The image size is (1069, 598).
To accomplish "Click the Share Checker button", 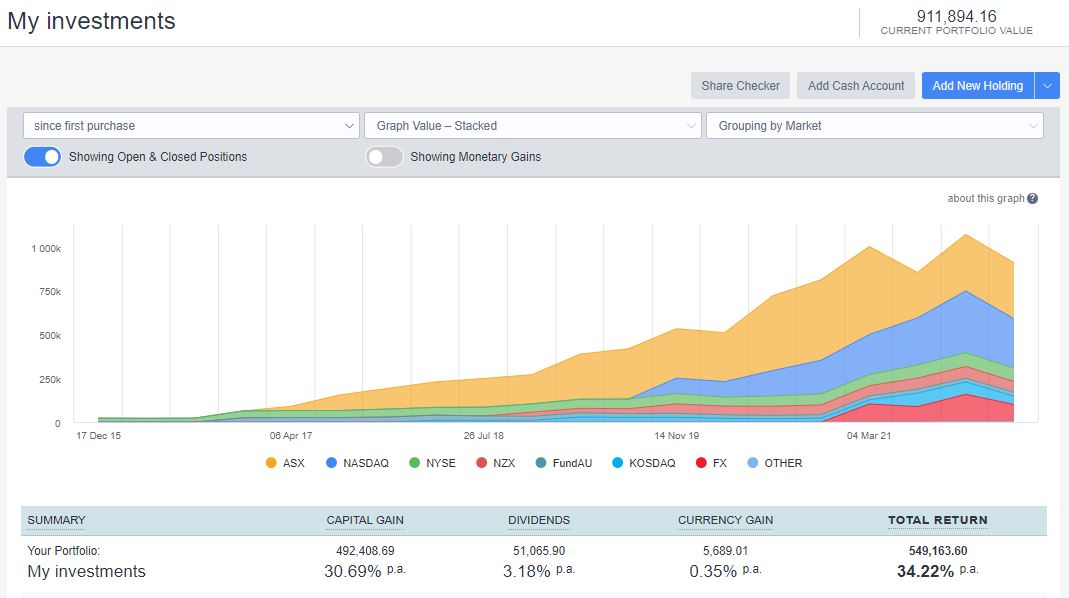I will 740,85.
